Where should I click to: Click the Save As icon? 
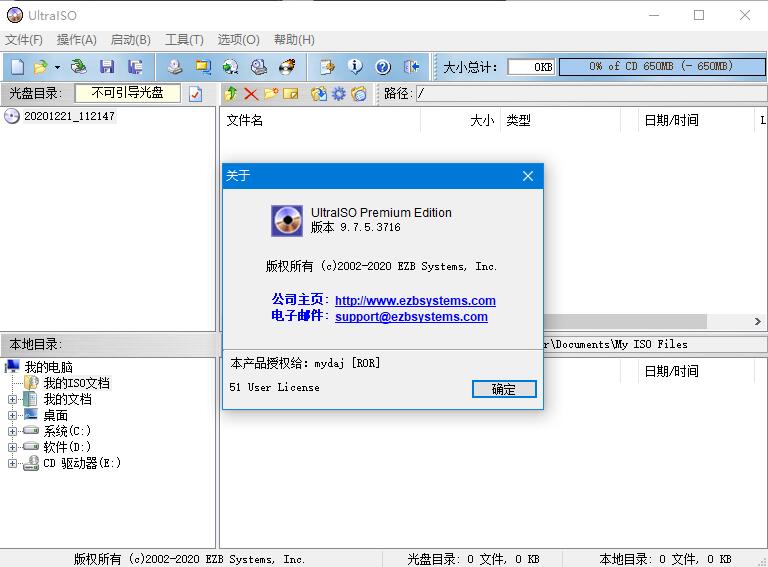pos(135,67)
